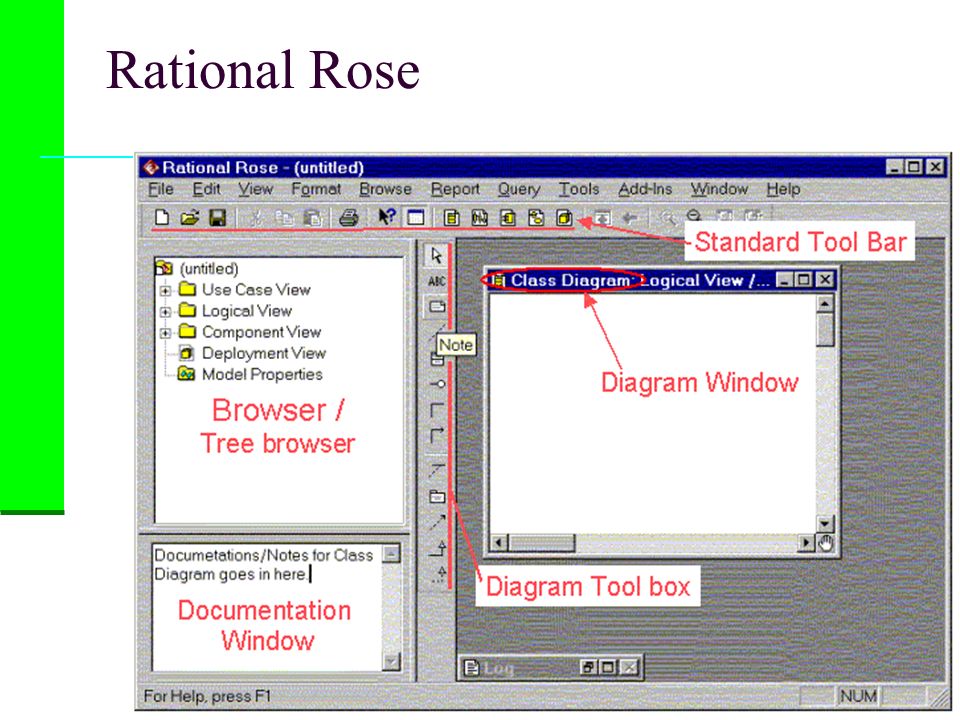Click inside the documentation text field

(x=268, y=607)
